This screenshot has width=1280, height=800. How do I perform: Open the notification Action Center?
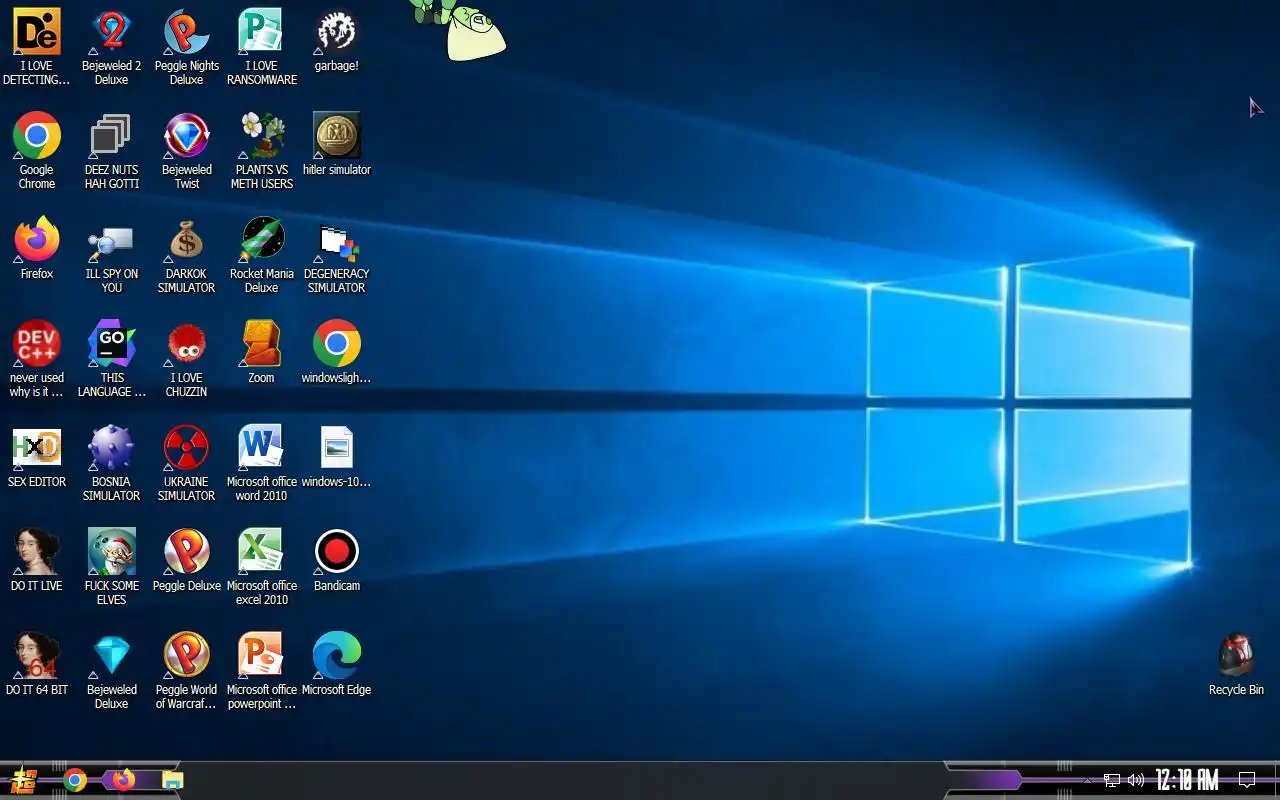[x=1247, y=780]
